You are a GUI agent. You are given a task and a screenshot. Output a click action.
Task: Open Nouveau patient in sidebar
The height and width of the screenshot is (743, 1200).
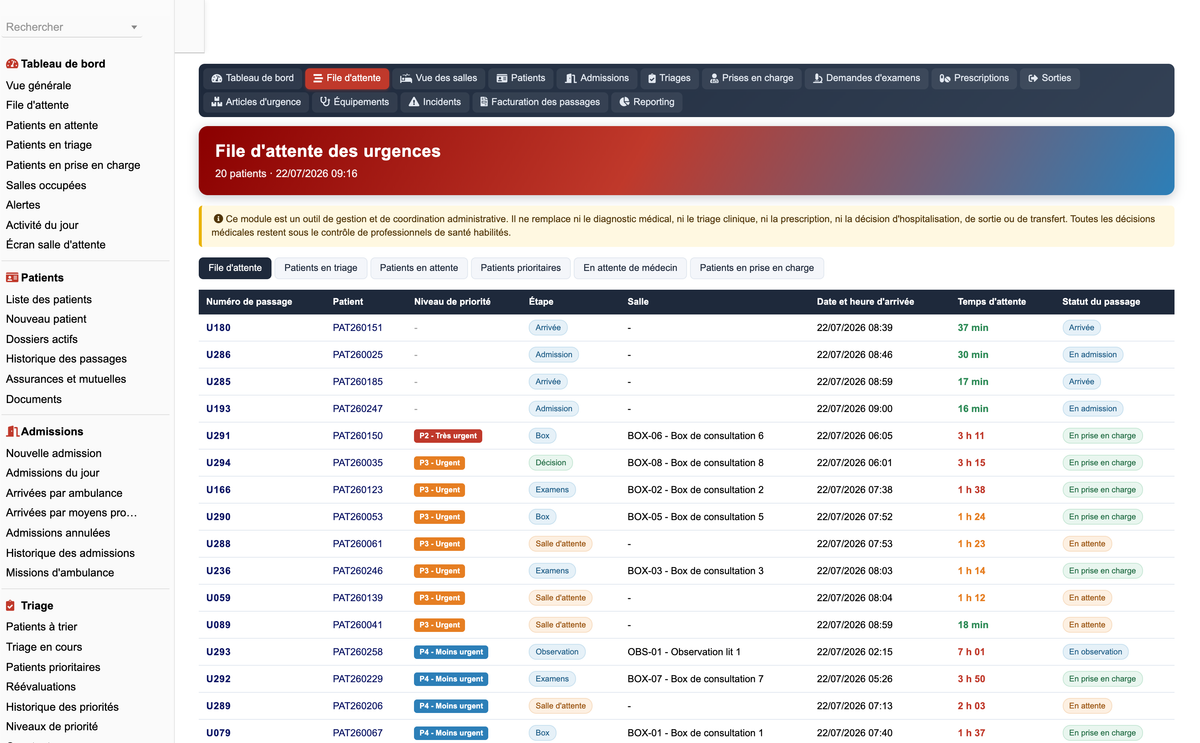46,319
